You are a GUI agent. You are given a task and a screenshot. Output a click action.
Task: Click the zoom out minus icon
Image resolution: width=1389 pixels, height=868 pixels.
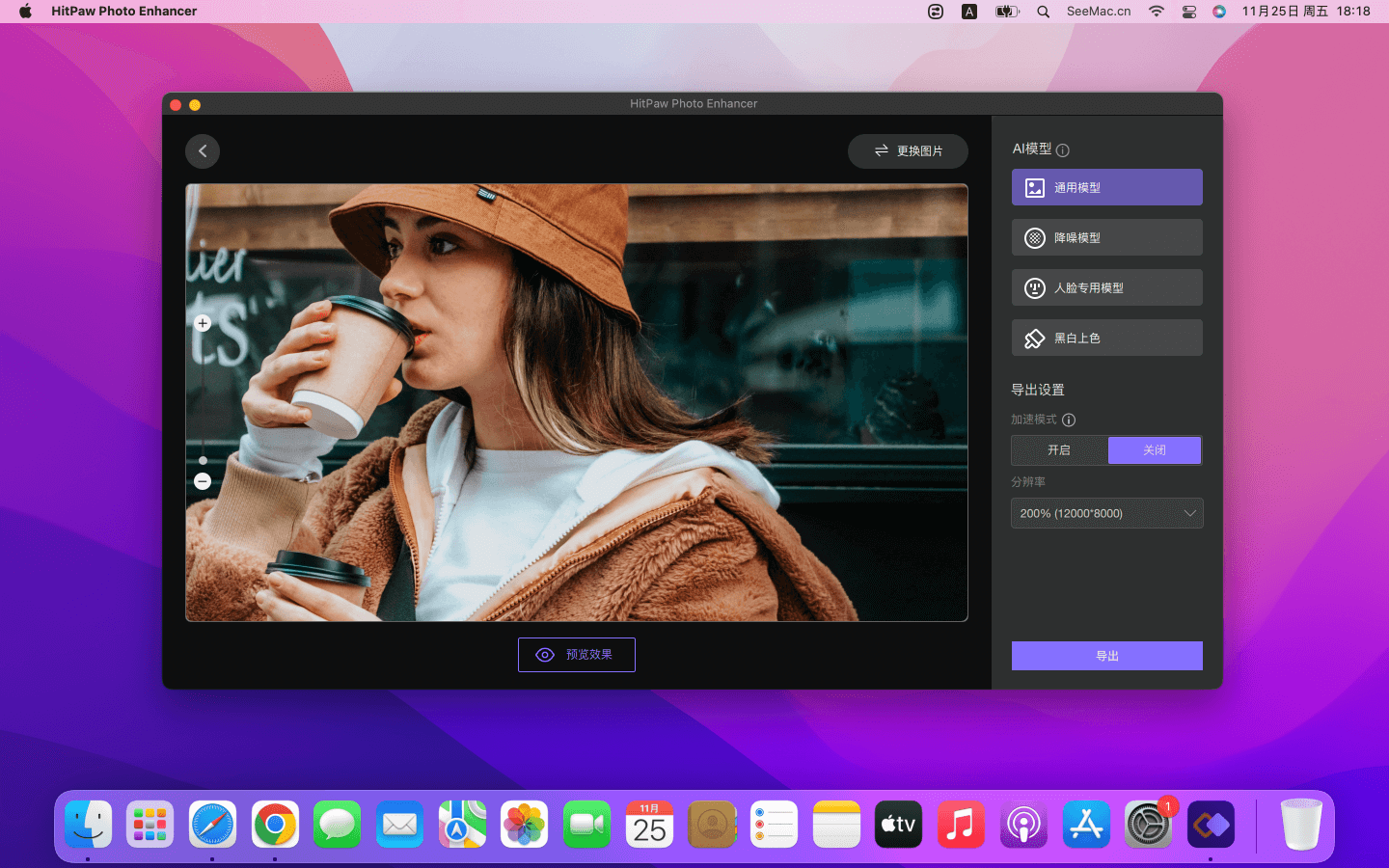(203, 481)
